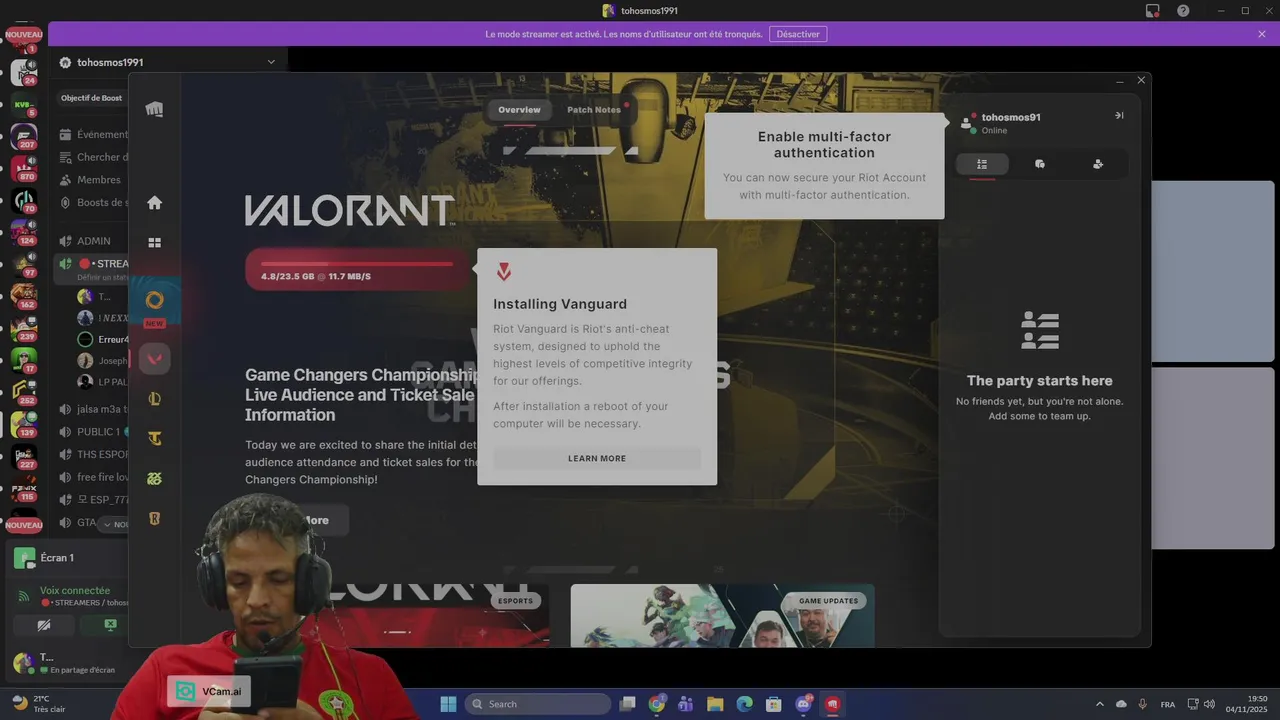
Task: Open the Discord server with 207 badge
Action: 23,136
